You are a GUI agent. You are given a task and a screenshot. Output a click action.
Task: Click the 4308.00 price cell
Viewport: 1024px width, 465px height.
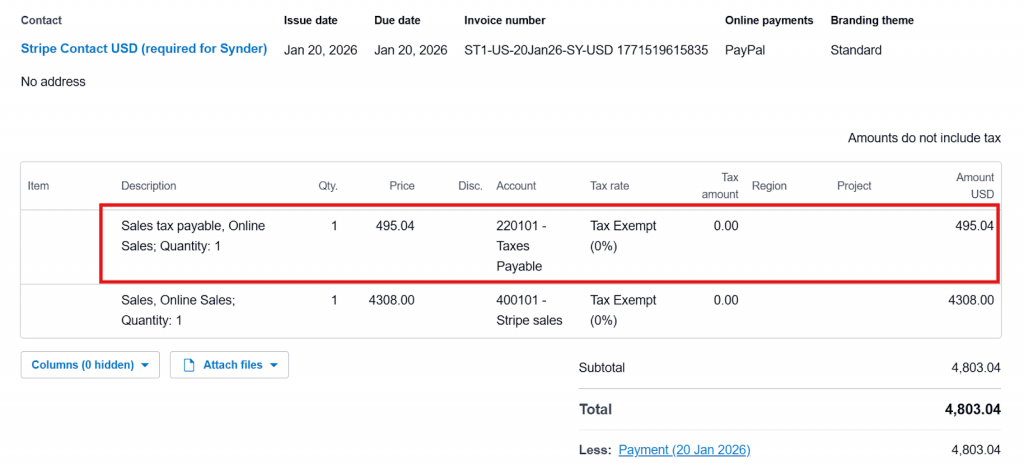pos(391,300)
